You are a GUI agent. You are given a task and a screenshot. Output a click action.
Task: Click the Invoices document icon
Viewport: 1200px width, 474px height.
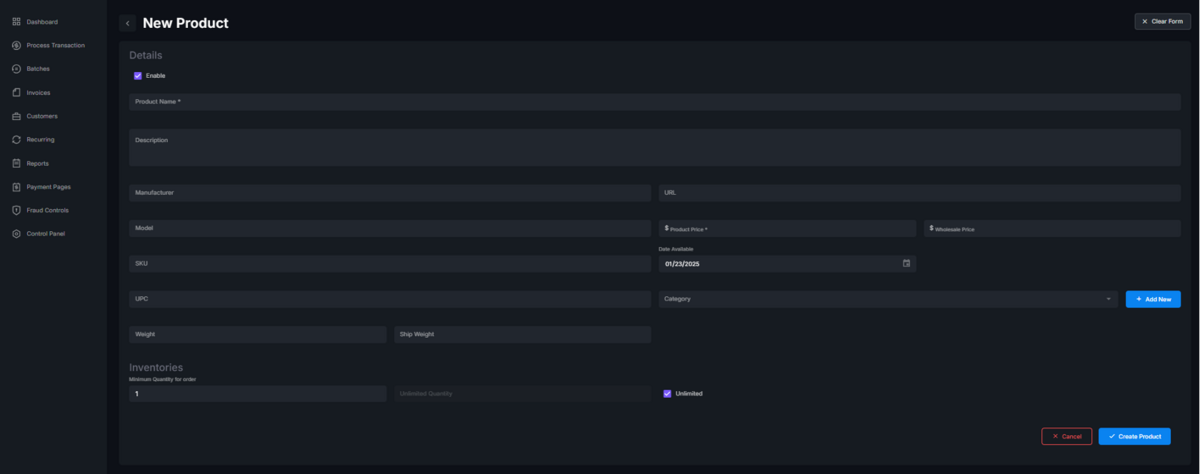(x=16, y=92)
